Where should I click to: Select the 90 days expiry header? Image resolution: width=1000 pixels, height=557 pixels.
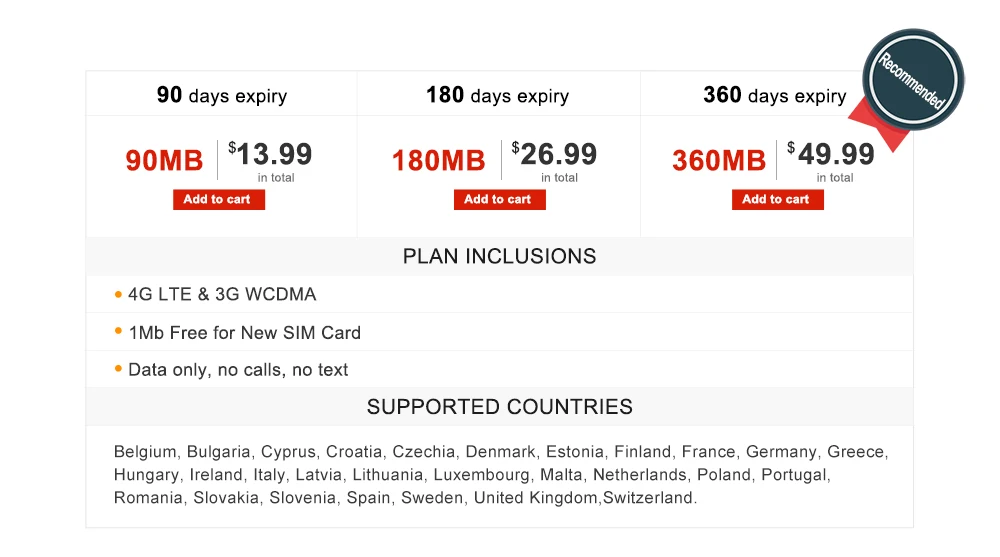click(221, 95)
